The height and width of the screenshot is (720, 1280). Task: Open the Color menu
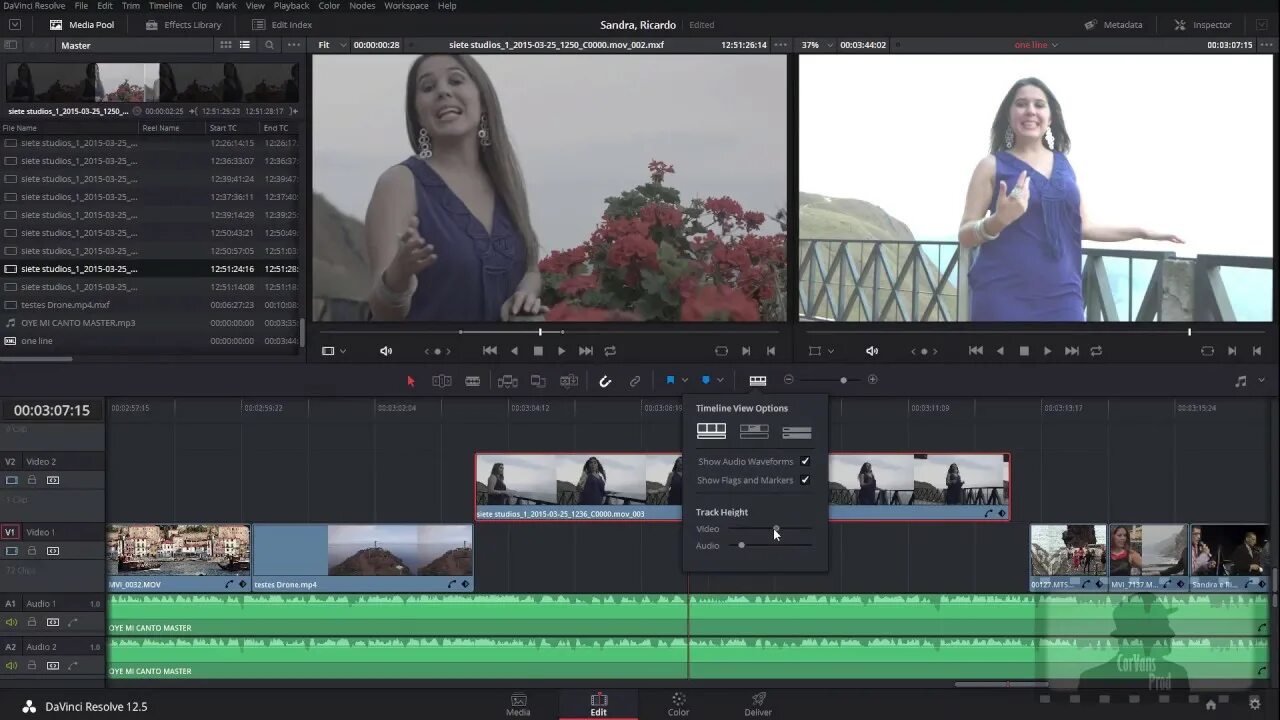pos(329,6)
